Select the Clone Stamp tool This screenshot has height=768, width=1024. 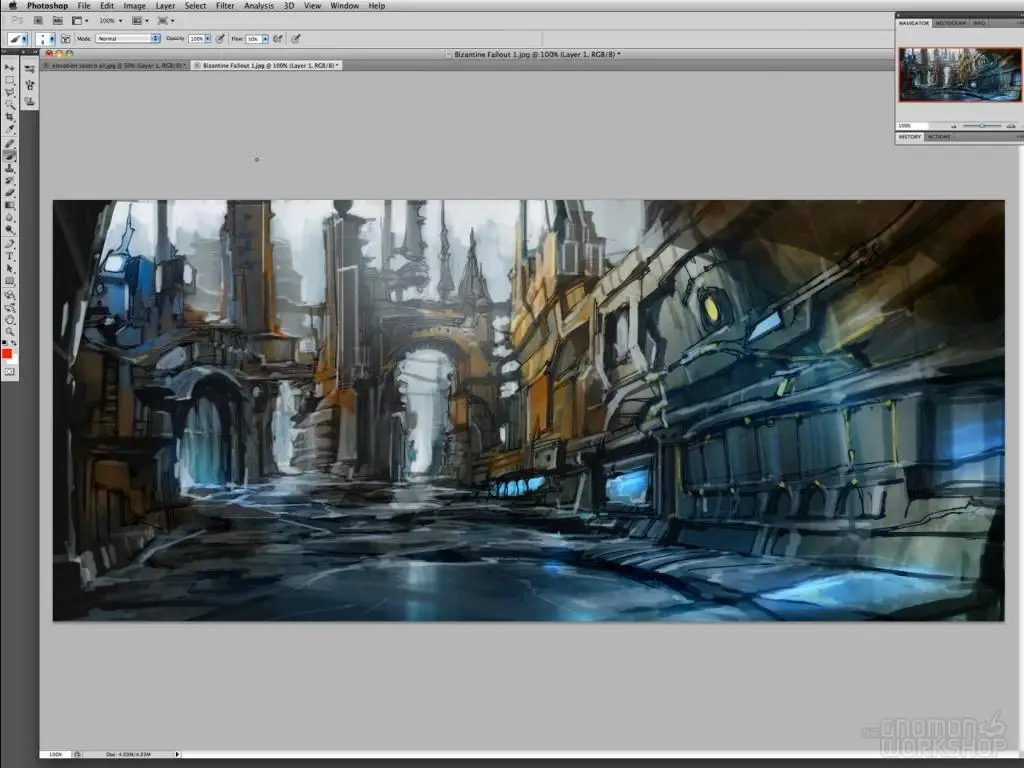coord(10,168)
